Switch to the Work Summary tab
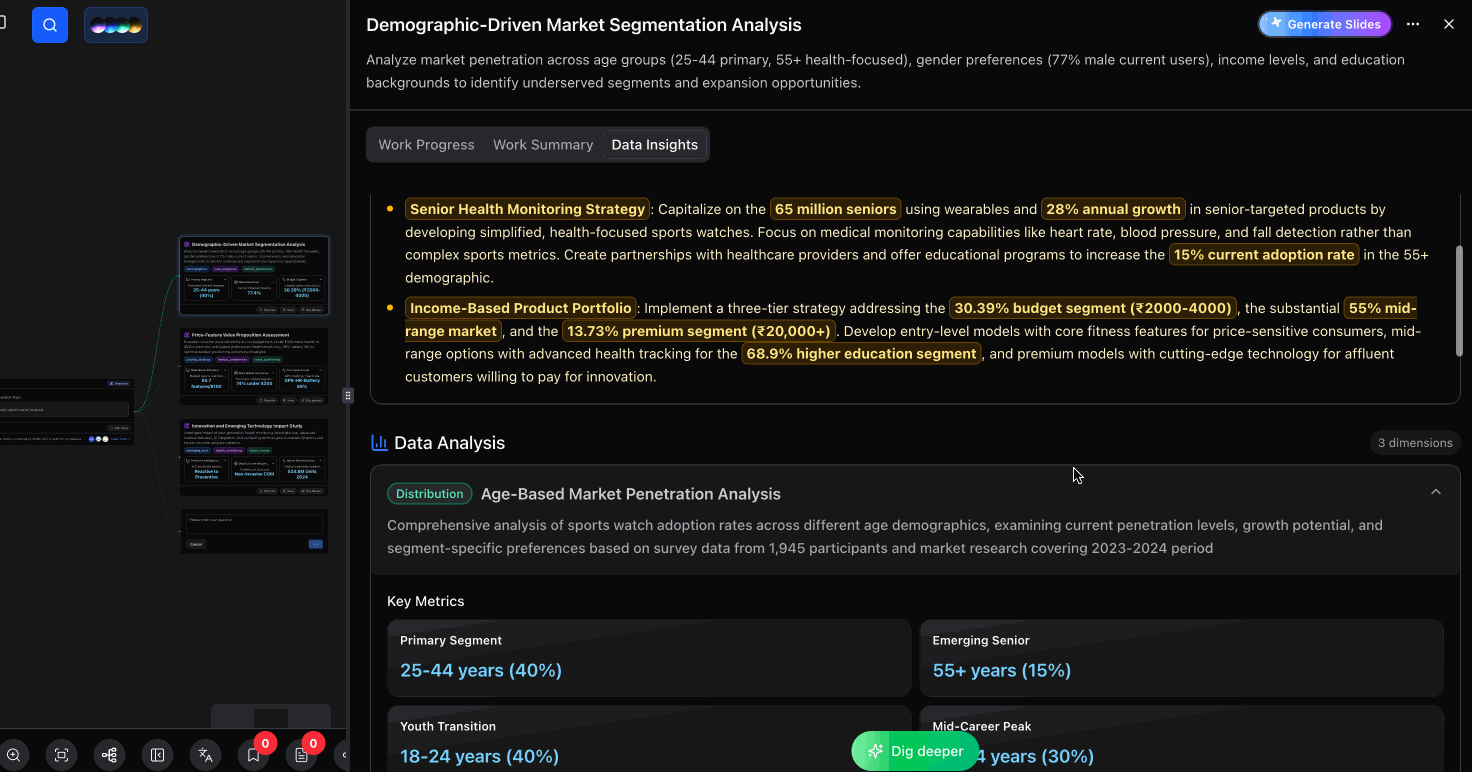 coord(543,145)
